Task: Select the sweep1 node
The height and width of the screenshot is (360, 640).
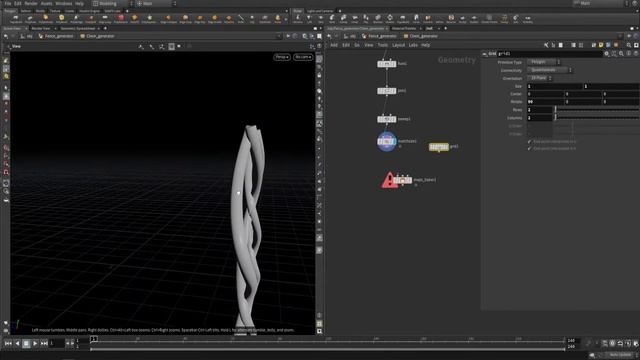Action: (387, 119)
